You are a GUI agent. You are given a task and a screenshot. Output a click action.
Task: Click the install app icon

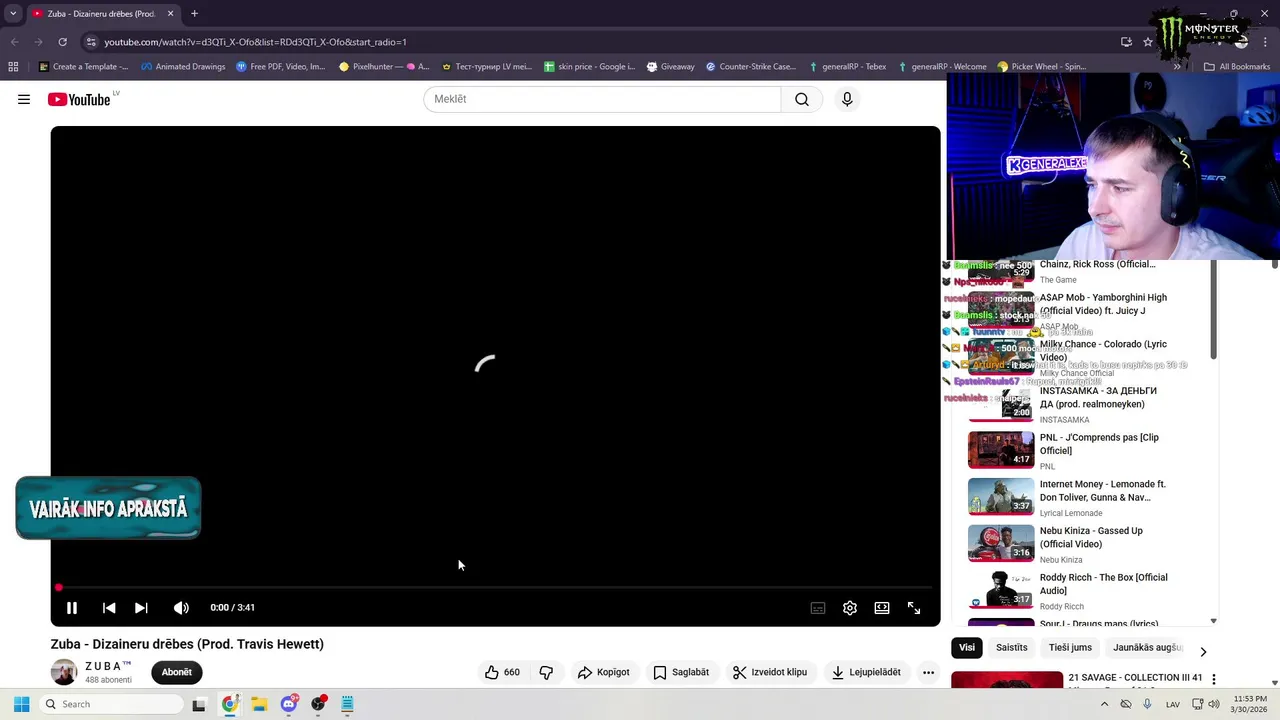tap(1126, 42)
